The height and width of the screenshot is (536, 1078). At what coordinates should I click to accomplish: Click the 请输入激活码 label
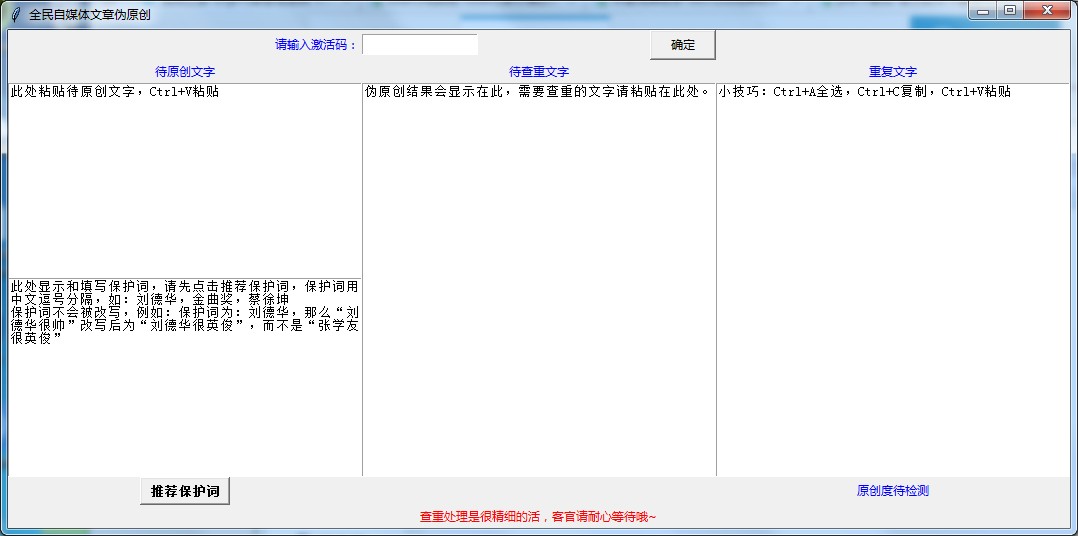tap(316, 45)
